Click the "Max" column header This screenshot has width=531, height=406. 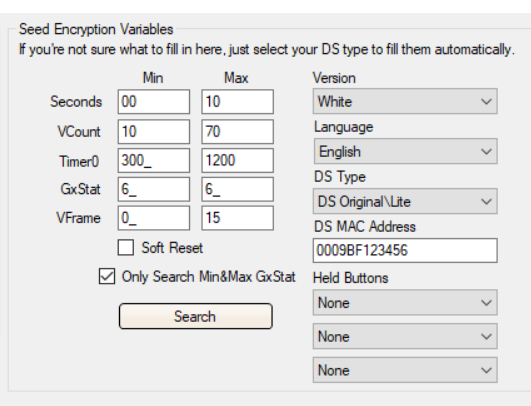pyautogui.click(x=236, y=78)
